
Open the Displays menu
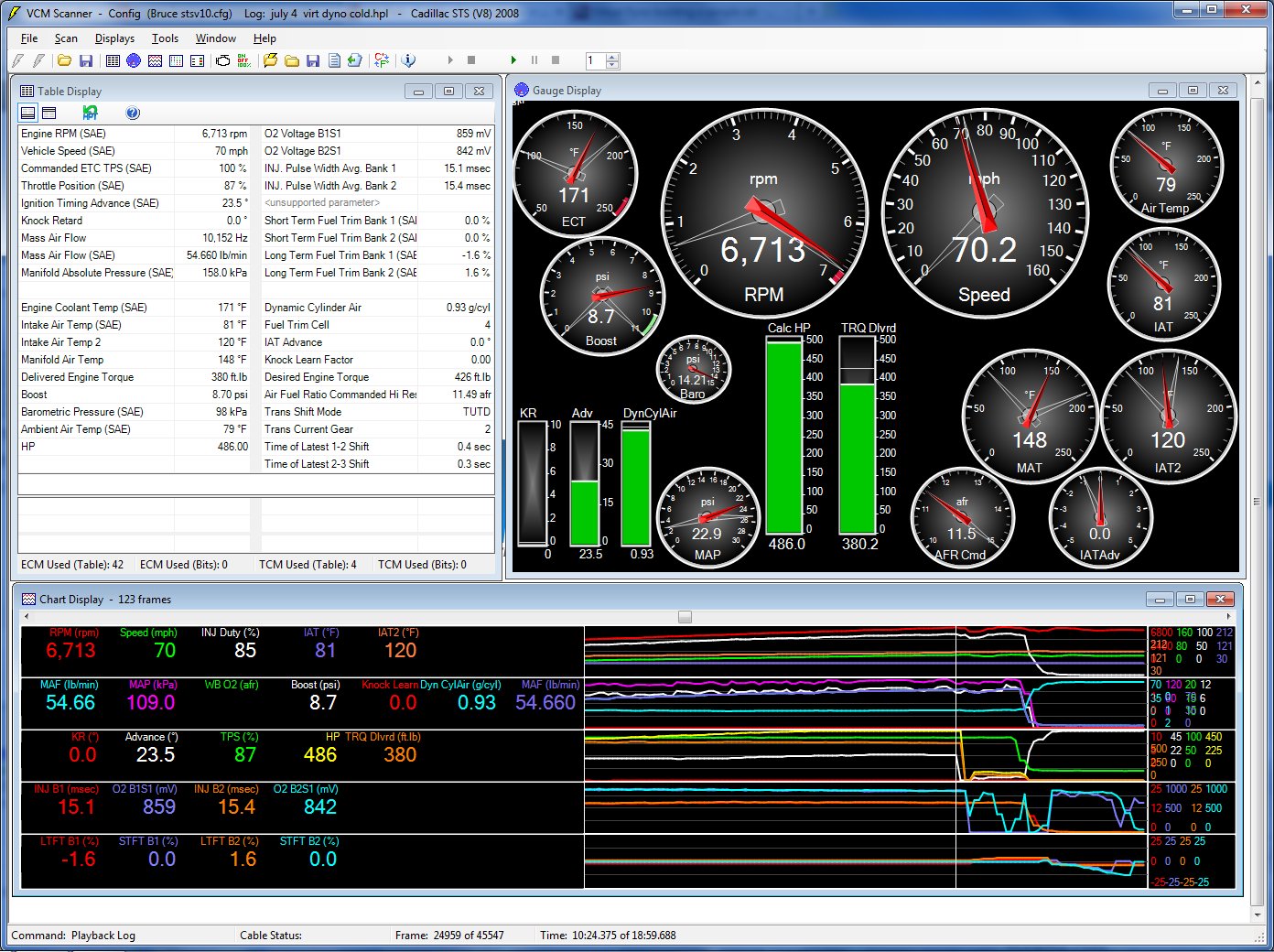(x=113, y=38)
